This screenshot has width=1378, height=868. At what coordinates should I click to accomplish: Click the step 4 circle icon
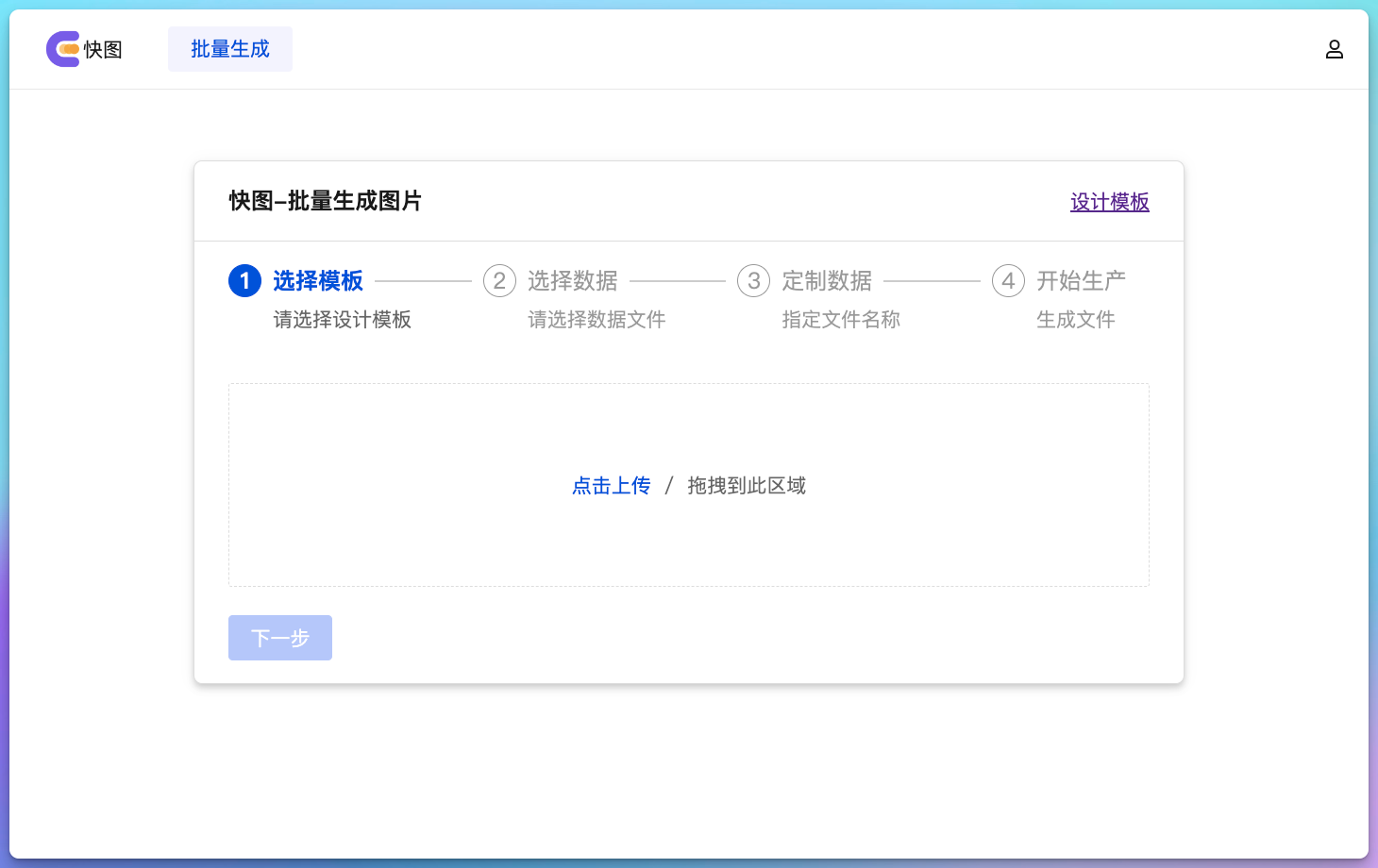pyautogui.click(x=1008, y=281)
